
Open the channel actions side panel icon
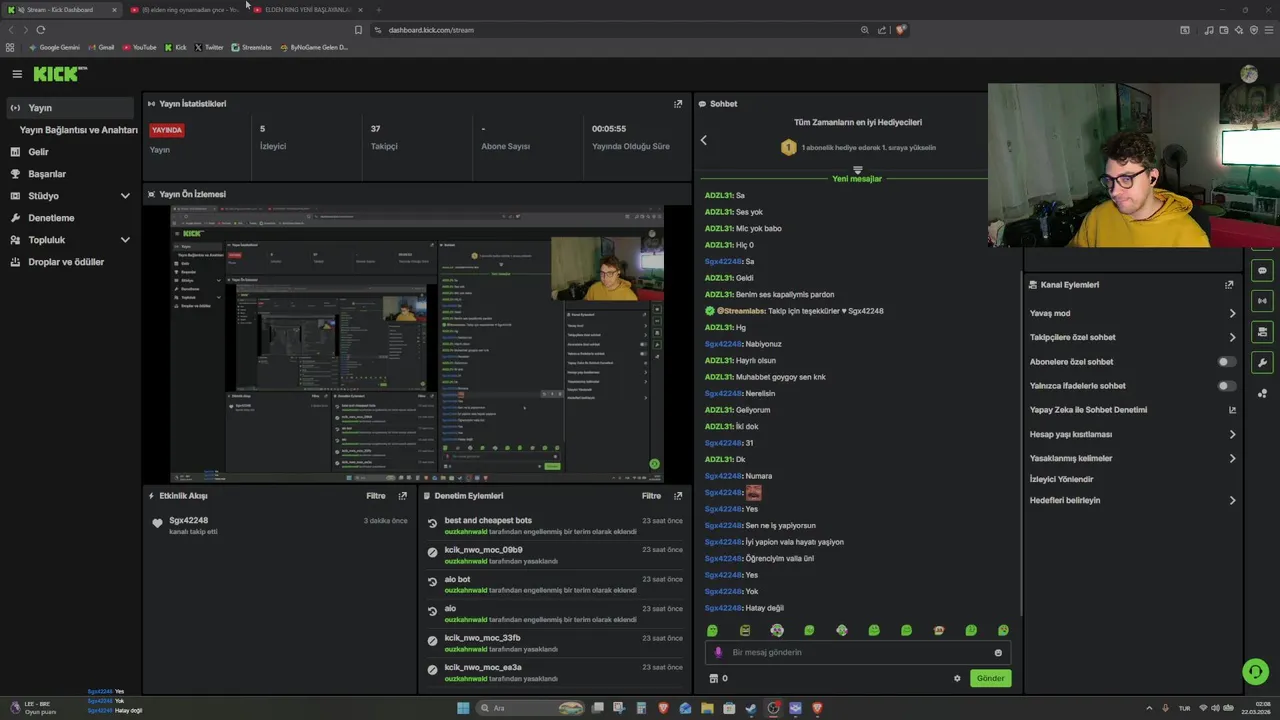pos(1262,332)
